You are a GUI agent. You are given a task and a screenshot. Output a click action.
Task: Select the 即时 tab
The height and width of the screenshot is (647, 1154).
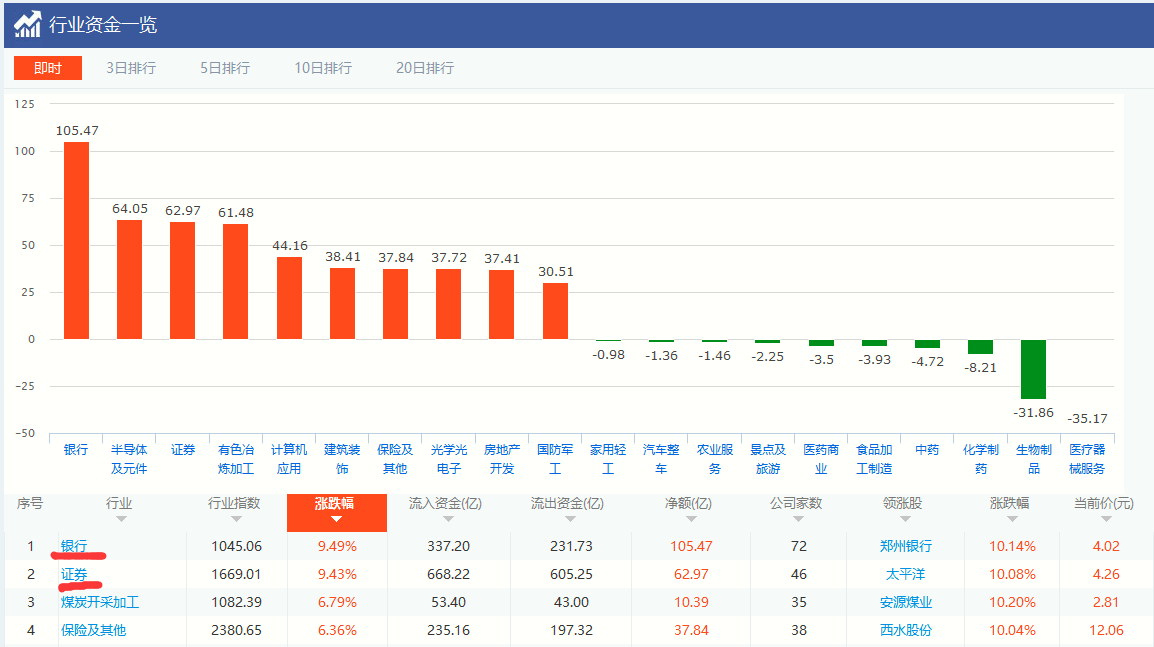pyautogui.click(x=48, y=68)
